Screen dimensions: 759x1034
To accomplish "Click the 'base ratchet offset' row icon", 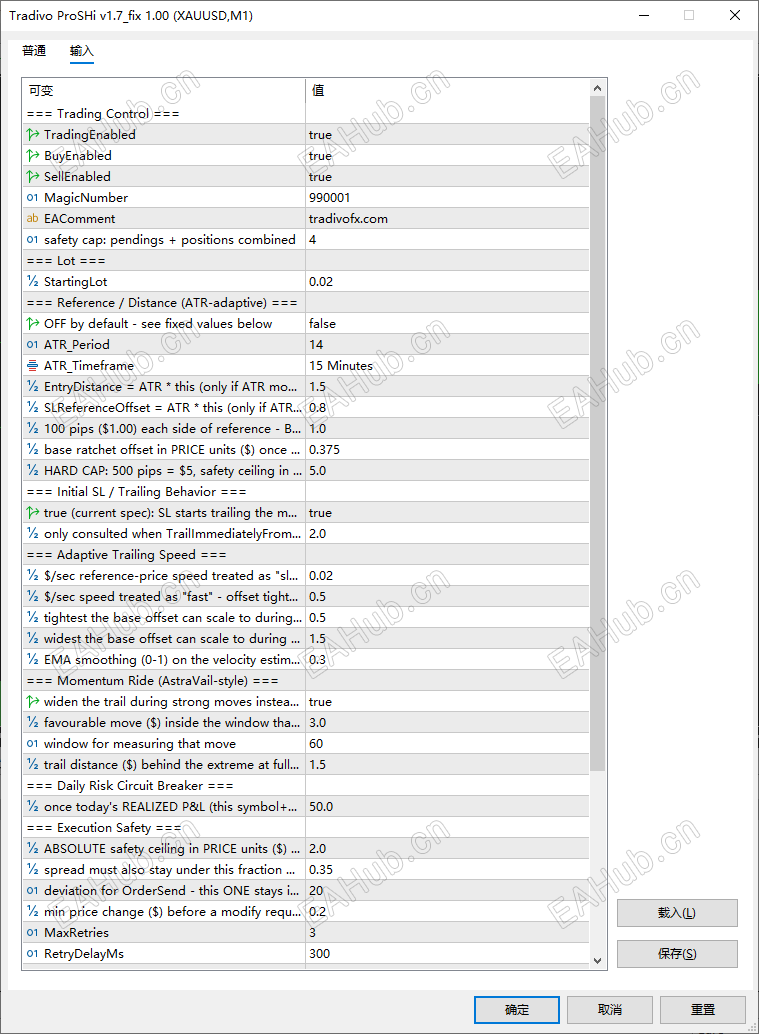I will (x=32, y=450).
